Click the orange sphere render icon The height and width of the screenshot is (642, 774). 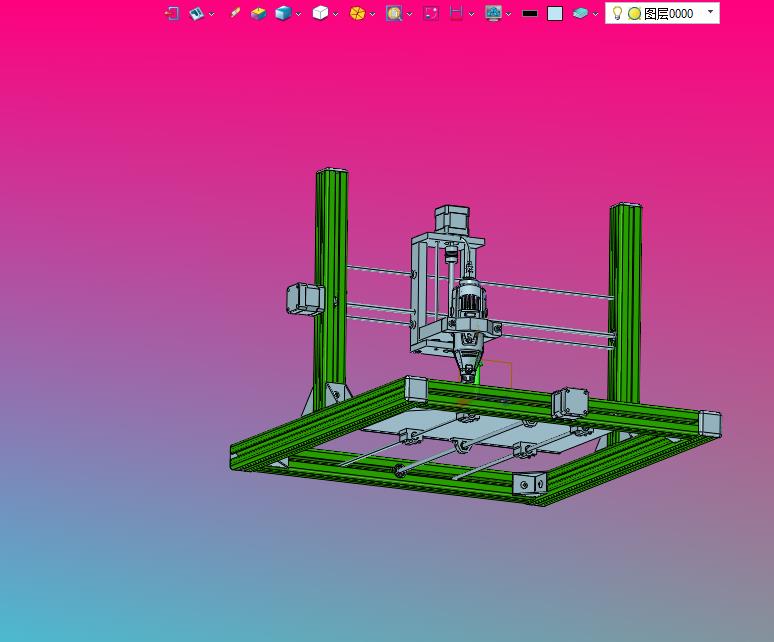[357, 13]
